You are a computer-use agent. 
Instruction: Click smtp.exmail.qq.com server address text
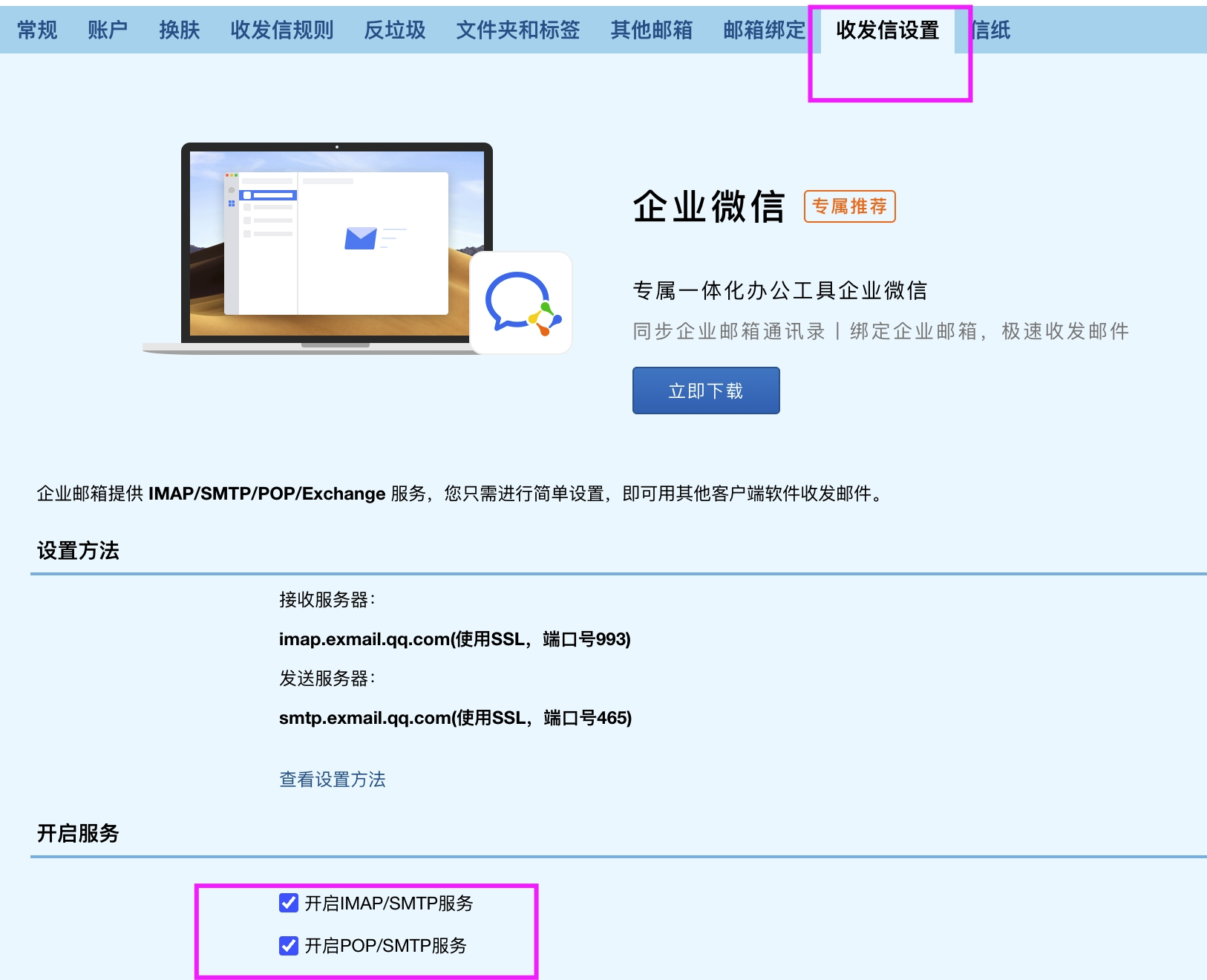(x=455, y=718)
